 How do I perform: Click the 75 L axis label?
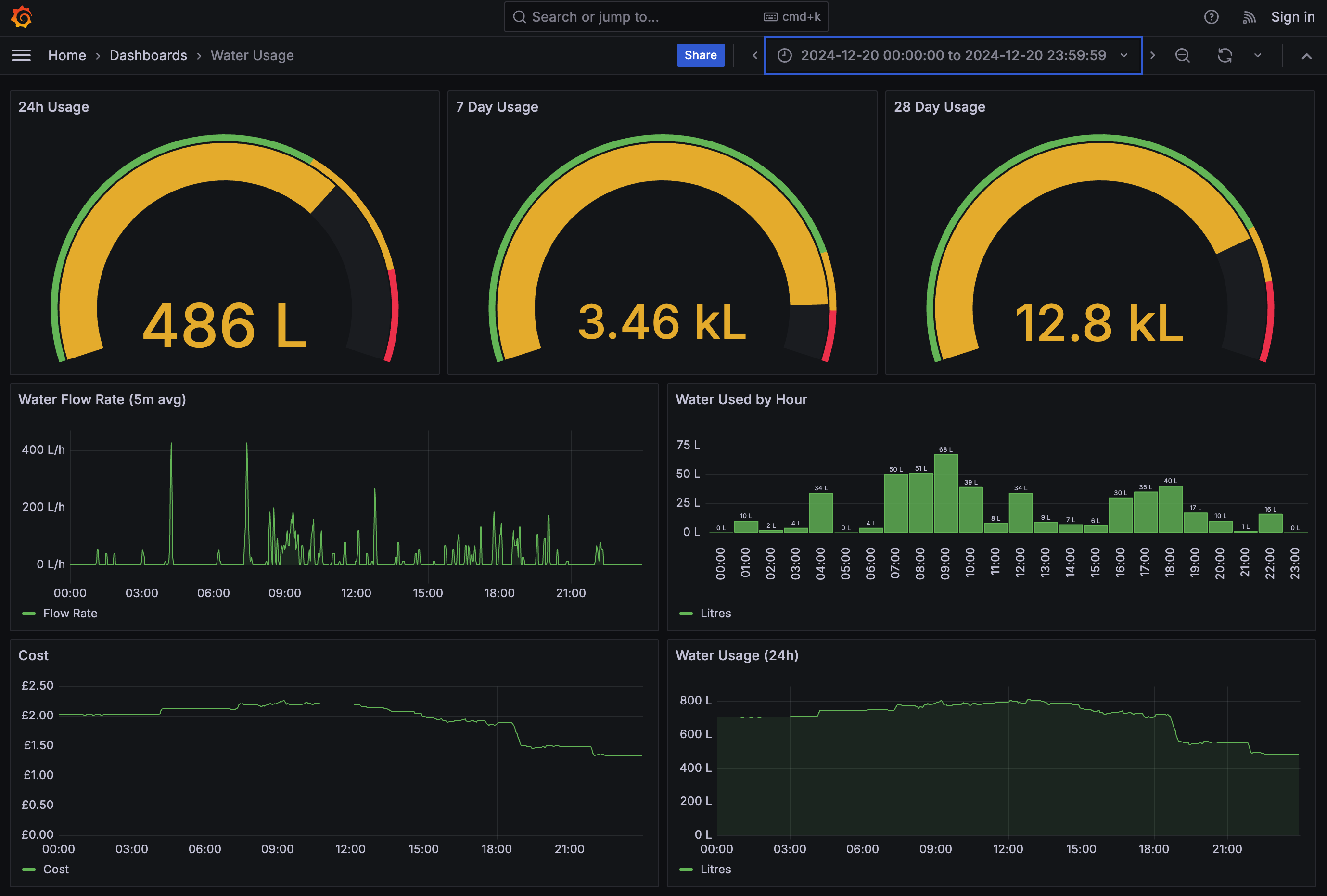click(688, 445)
